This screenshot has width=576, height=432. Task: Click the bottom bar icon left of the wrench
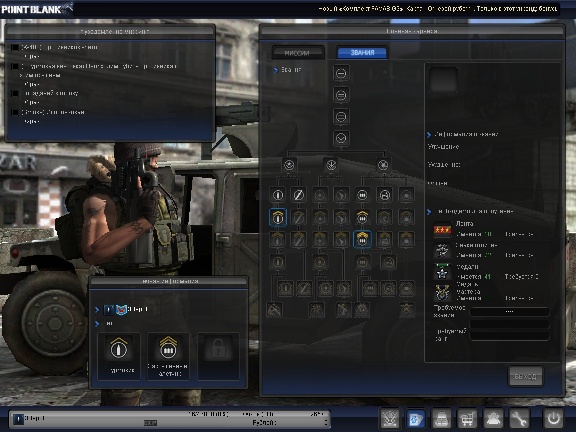[x=493, y=418]
